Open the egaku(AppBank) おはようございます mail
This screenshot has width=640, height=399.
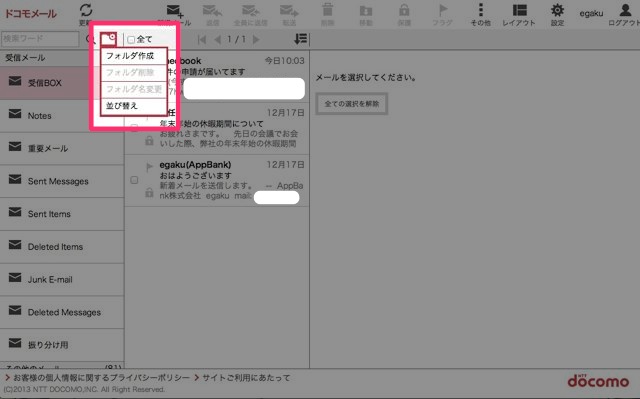(x=217, y=180)
